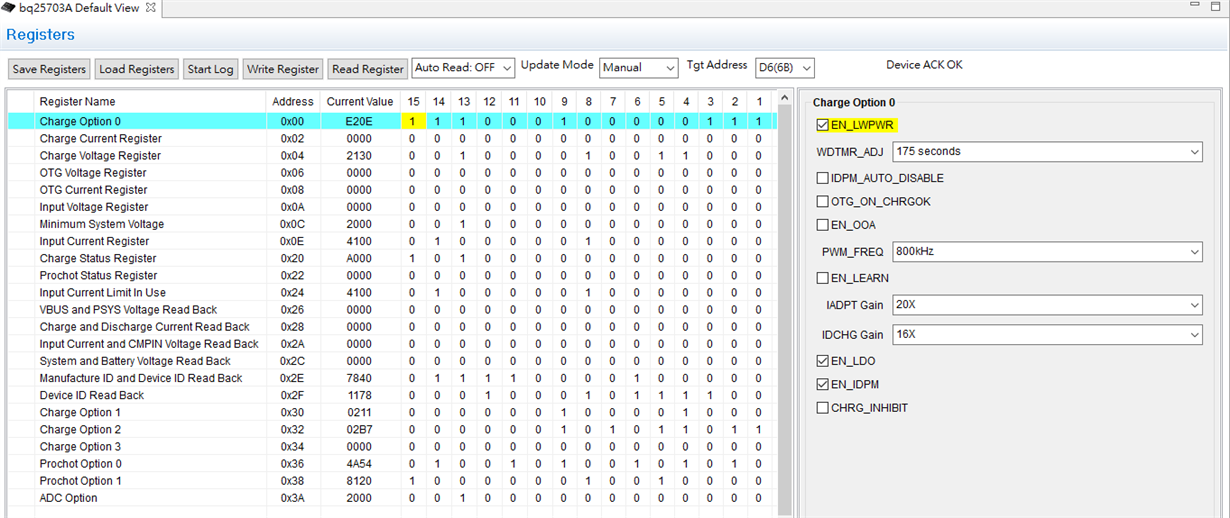The height and width of the screenshot is (518, 1230).
Task: Click current value 02B7 of Charge Option 2
Action: 360,429
